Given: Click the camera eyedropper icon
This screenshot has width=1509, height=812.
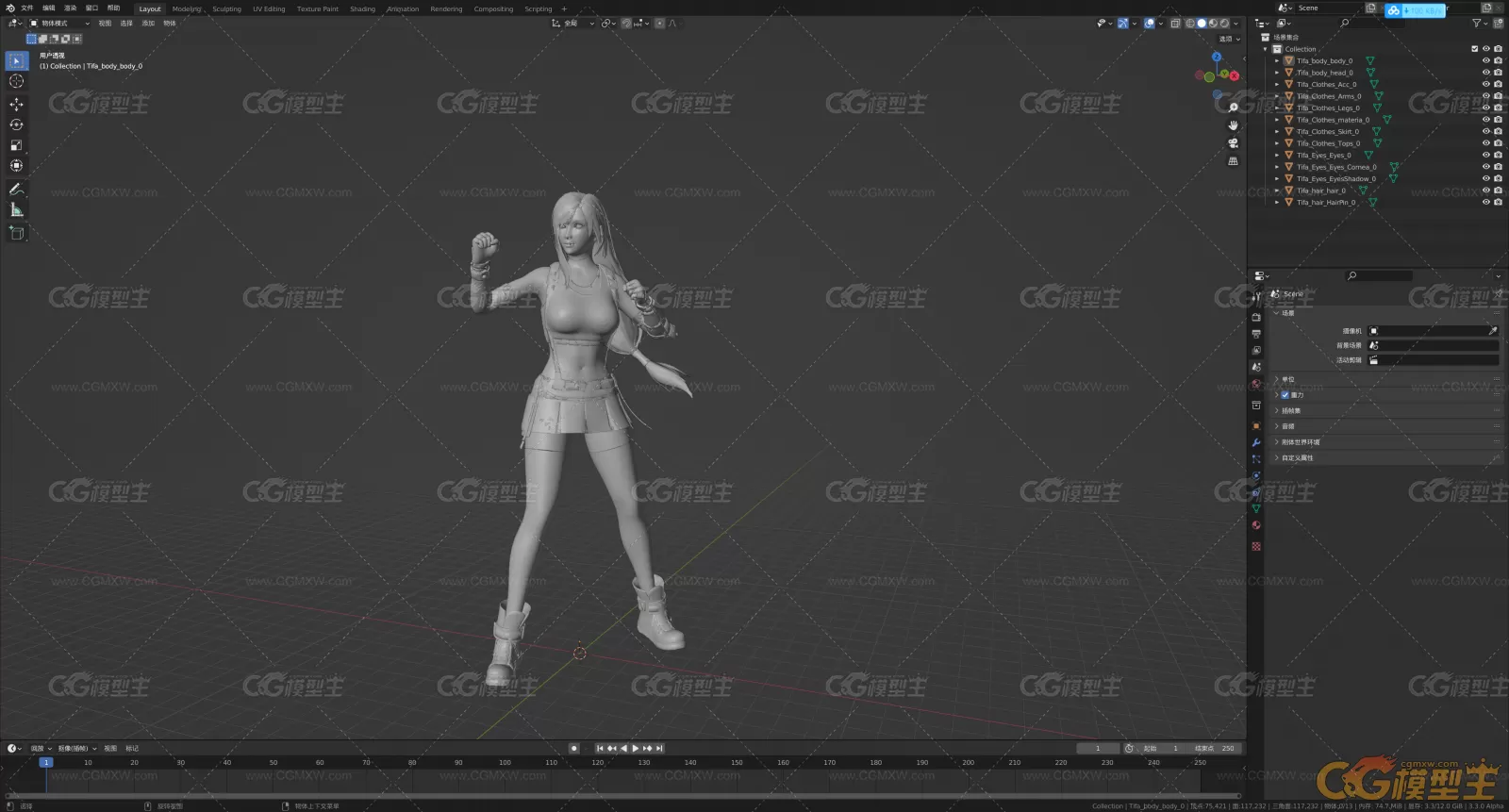Looking at the screenshot, I should click(1493, 331).
